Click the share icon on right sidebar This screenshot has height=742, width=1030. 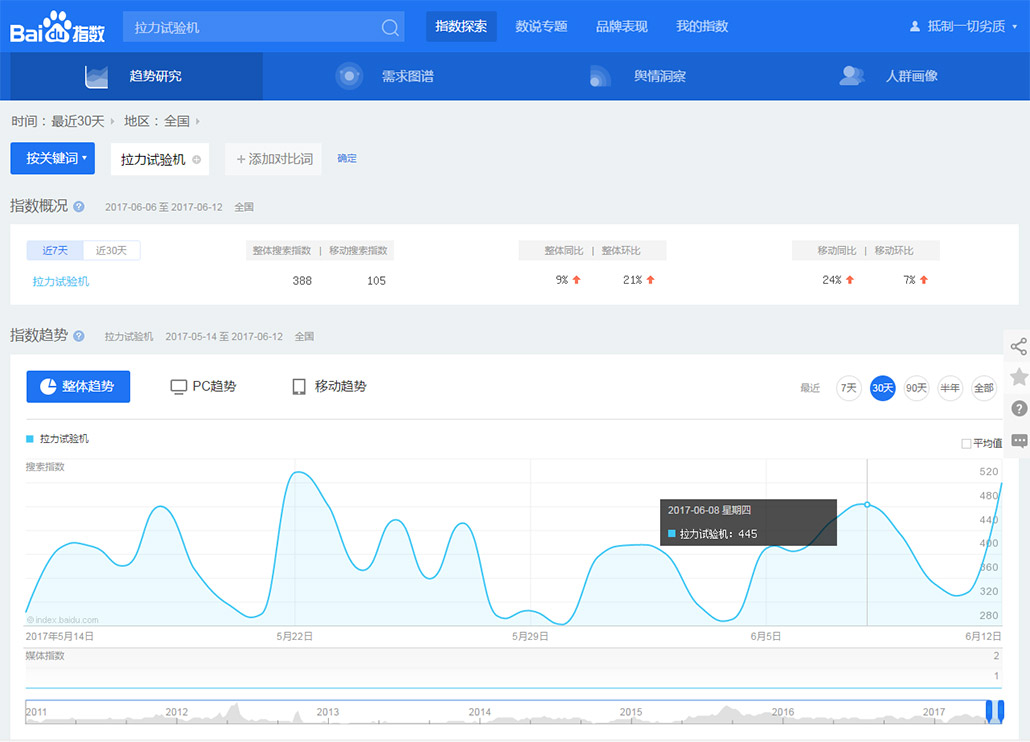click(x=1018, y=347)
